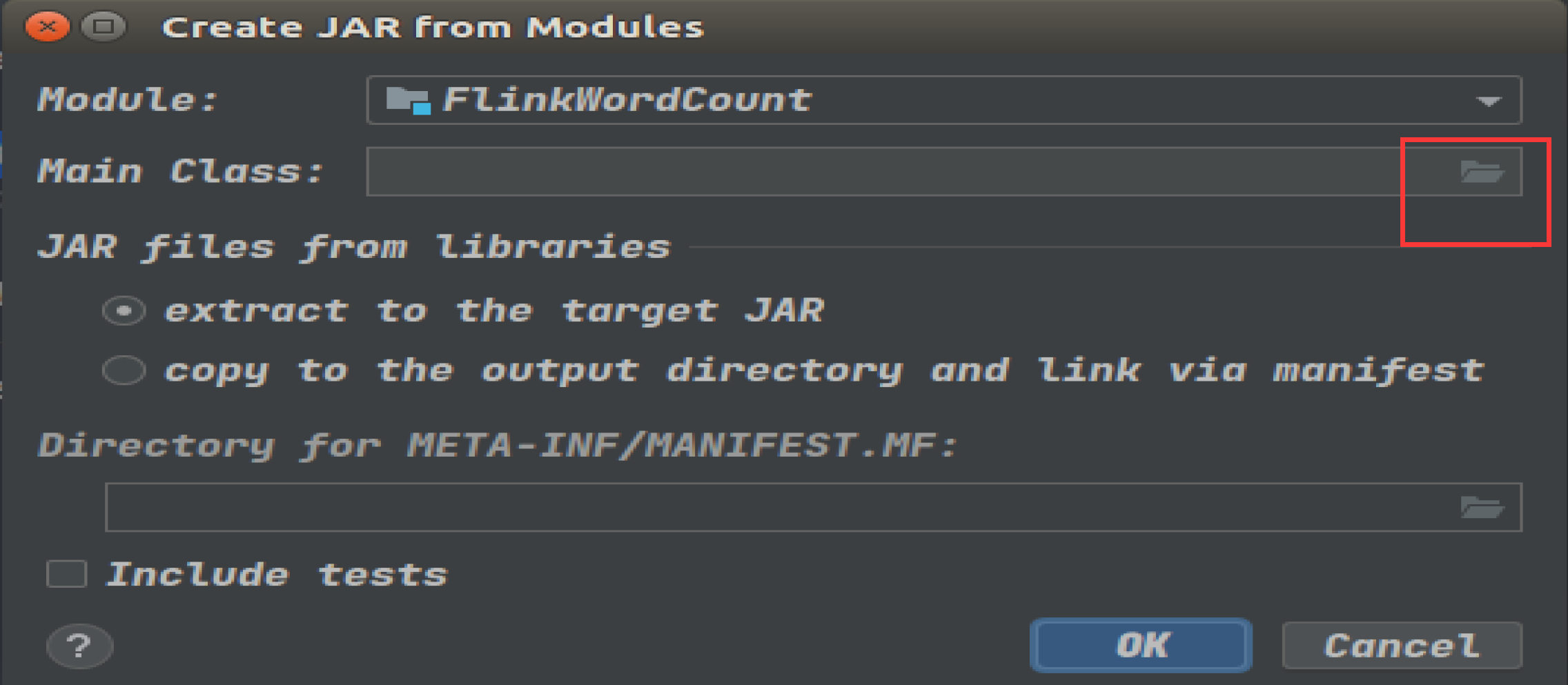The width and height of the screenshot is (1568, 685).
Task: Click the maximize button in title bar
Action: pyautogui.click(x=102, y=26)
